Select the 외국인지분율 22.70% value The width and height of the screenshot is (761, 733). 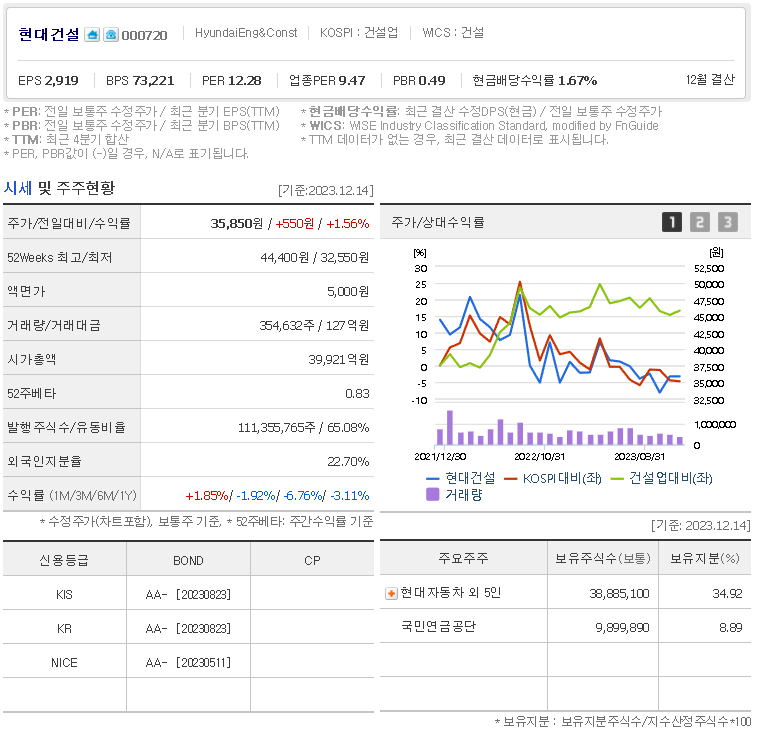click(x=348, y=461)
